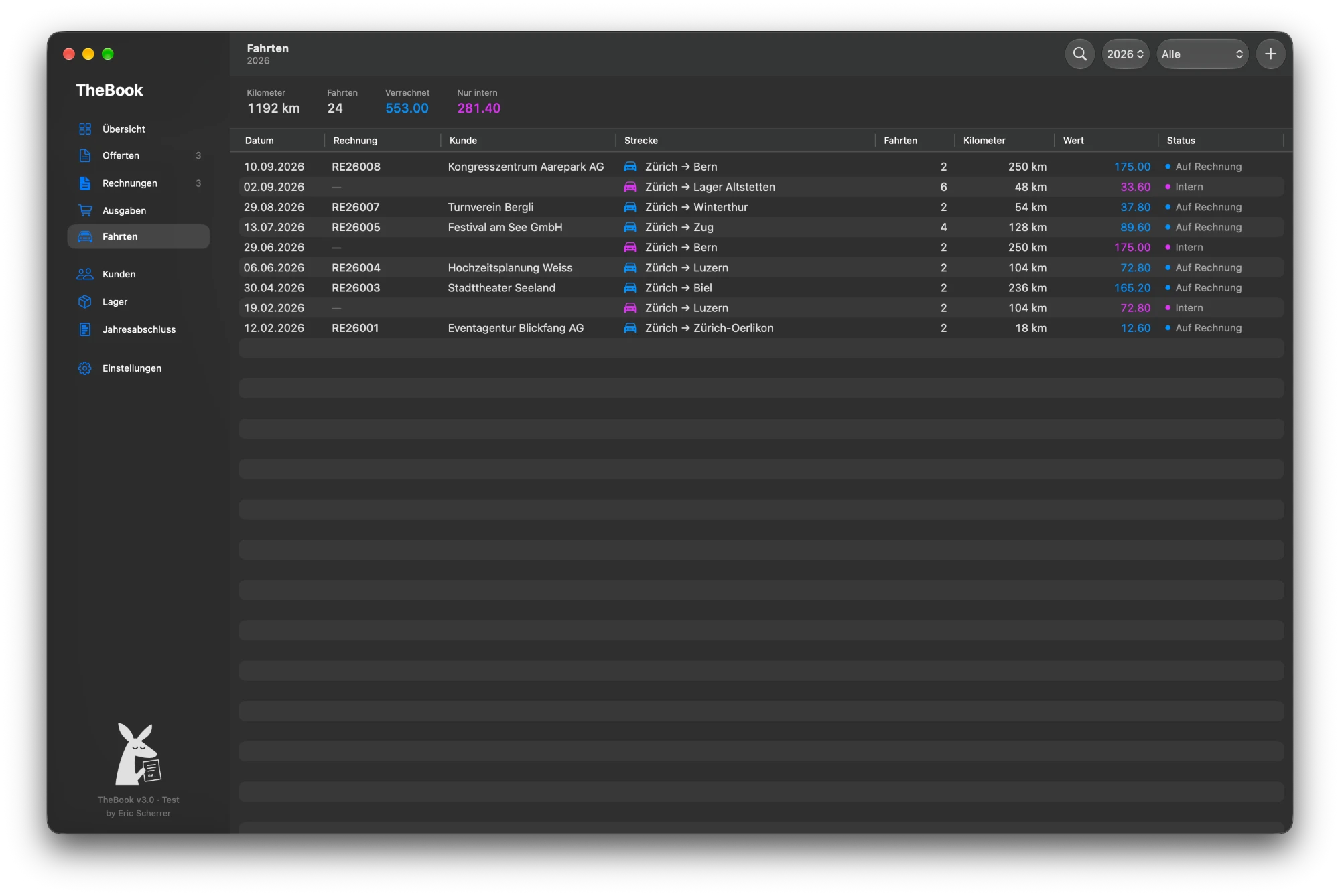This screenshot has width=1340, height=896.
Task: Open Ausgaben section
Action: (x=139, y=210)
